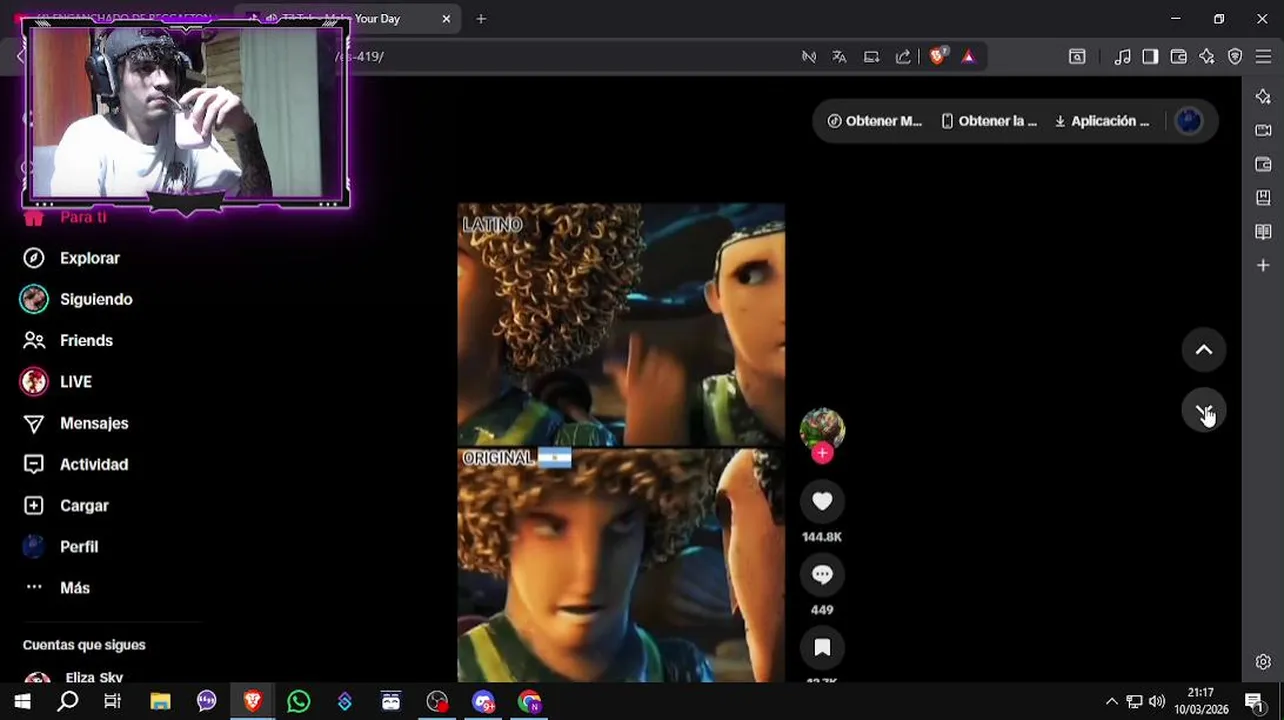Screen dimensions: 1284x720
Task: Open the 21:17 clock and date
Action: tap(1201, 702)
